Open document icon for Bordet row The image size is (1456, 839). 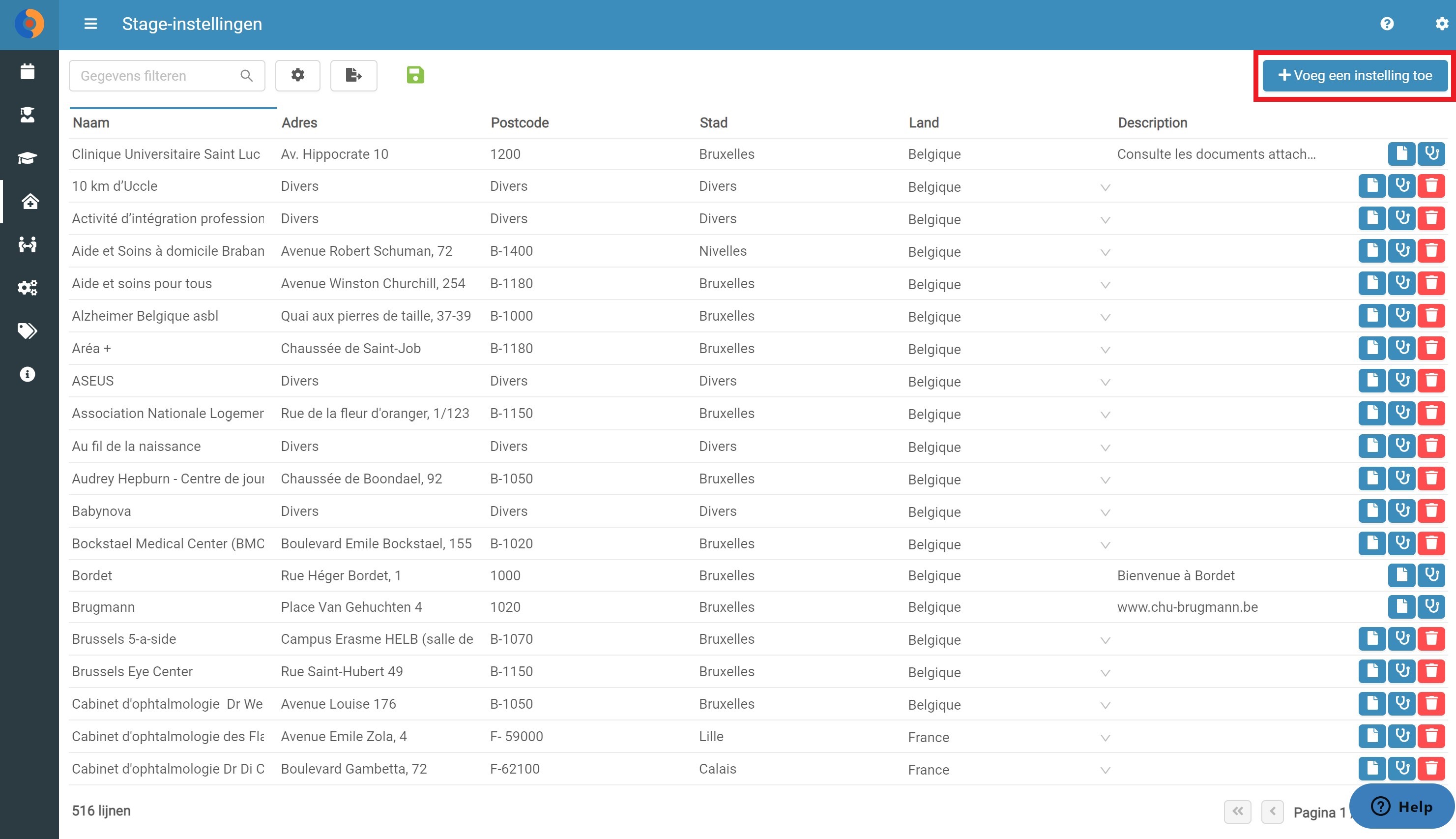(x=1401, y=575)
